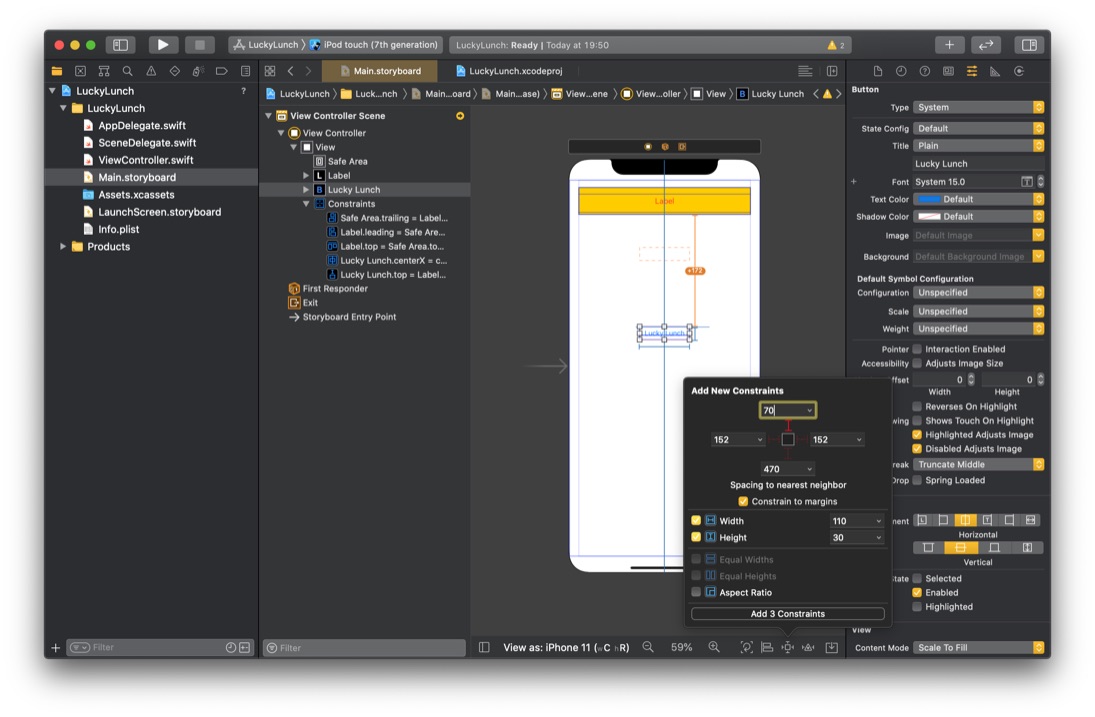Stop the running build
The height and width of the screenshot is (717, 1095).
[x=200, y=45]
